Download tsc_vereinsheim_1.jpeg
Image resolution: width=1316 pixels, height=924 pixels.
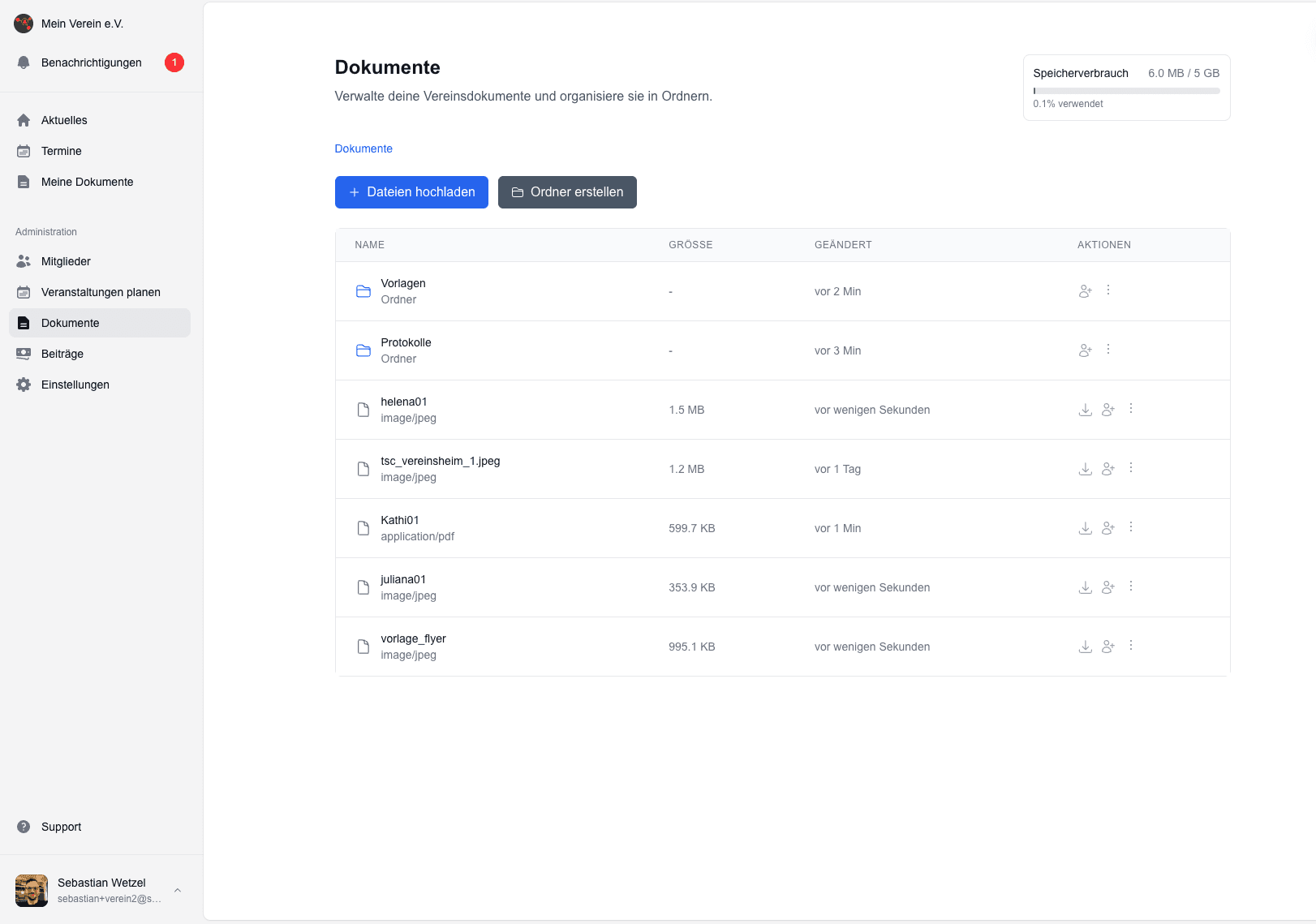(x=1085, y=469)
